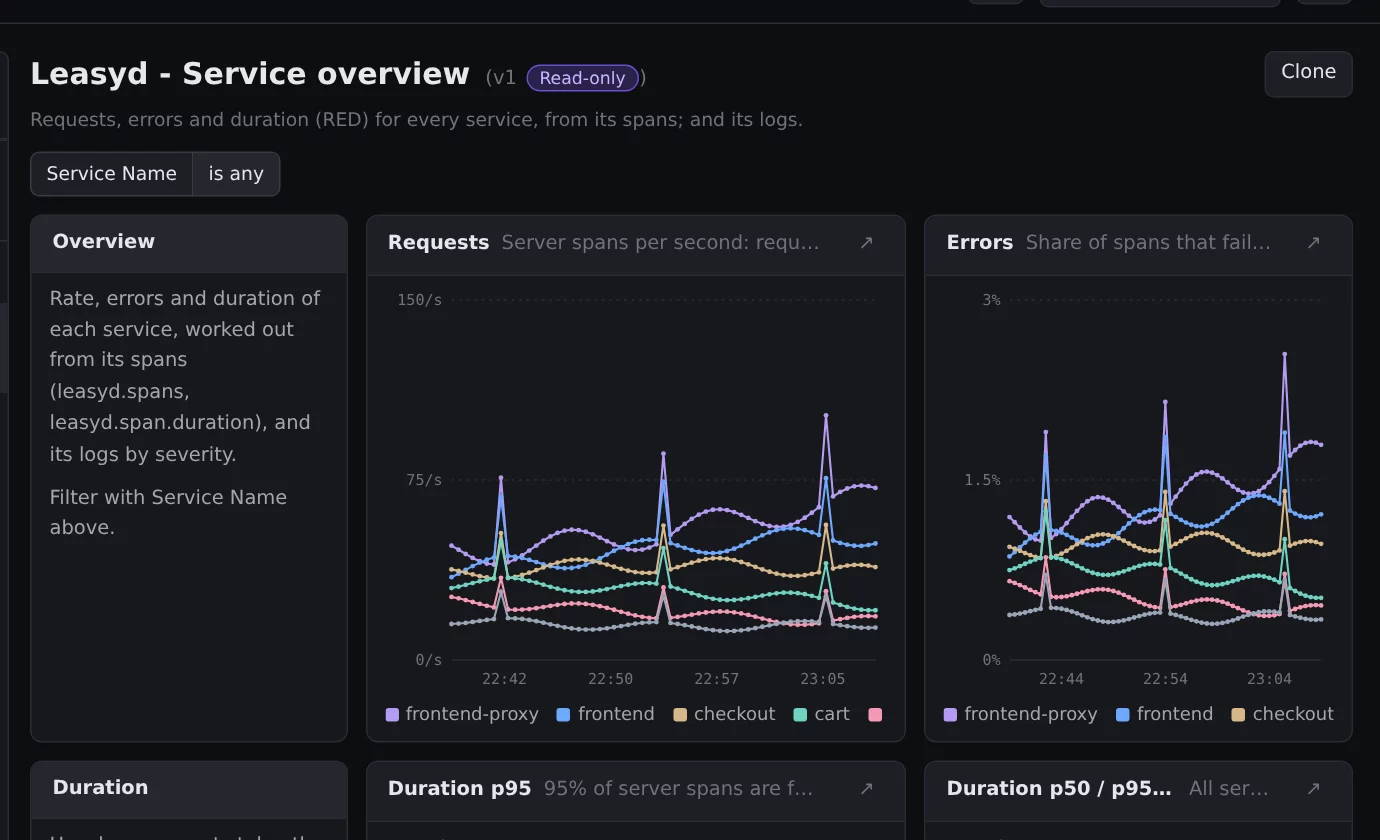Click the 1.5% axis label in Errors
The height and width of the screenshot is (840, 1380).
(982, 480)
